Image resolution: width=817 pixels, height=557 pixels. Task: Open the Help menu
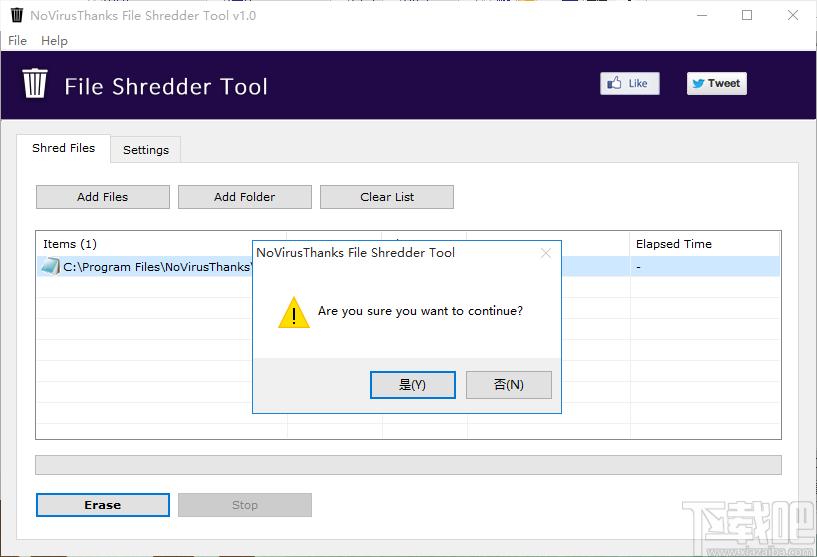point(54,41)
